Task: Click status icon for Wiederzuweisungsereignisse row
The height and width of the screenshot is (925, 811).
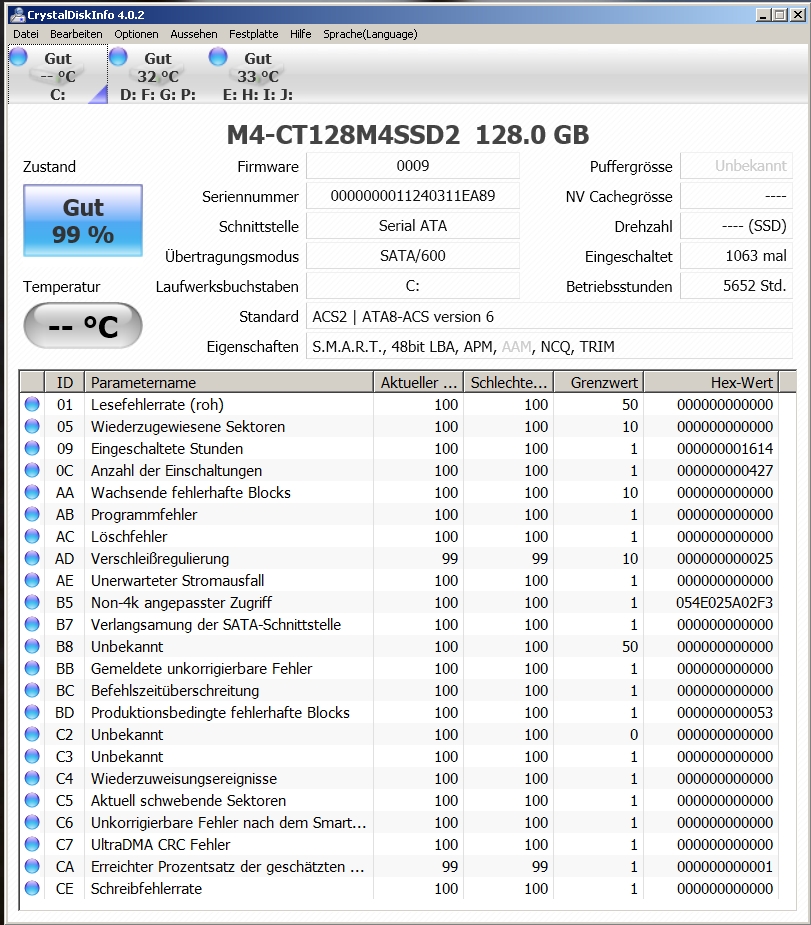Action: click(32, 778)
